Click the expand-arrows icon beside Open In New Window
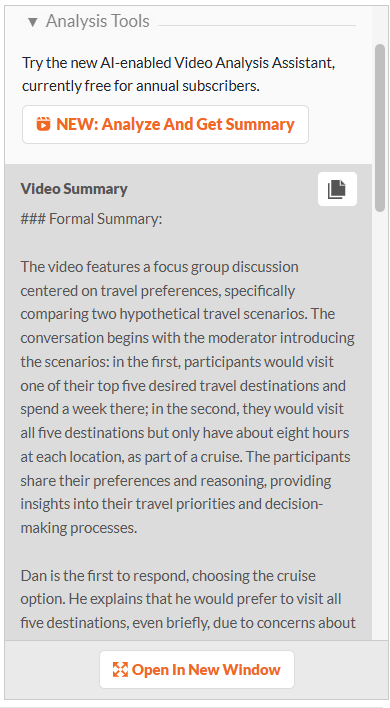This screenshot has height=708, width=390. (x=120, y=670)
